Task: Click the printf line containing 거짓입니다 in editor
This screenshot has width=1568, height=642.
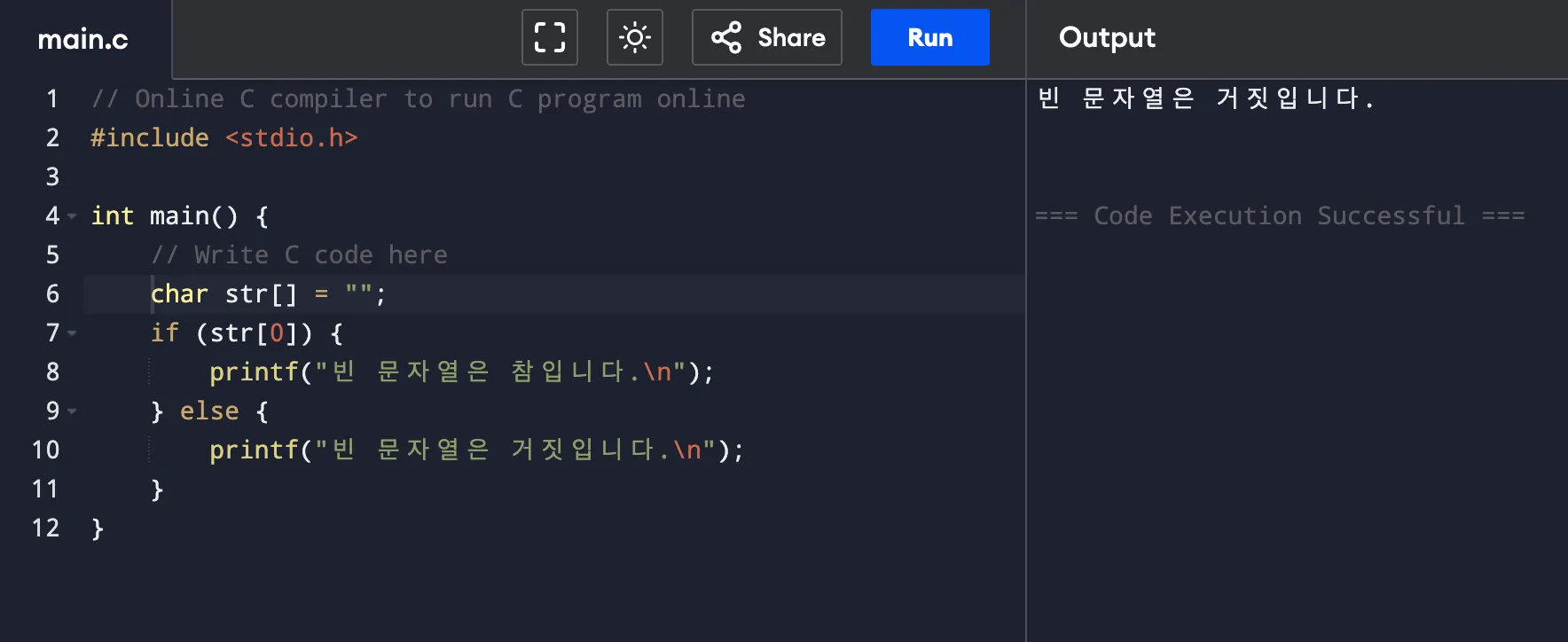Action: 477,450
